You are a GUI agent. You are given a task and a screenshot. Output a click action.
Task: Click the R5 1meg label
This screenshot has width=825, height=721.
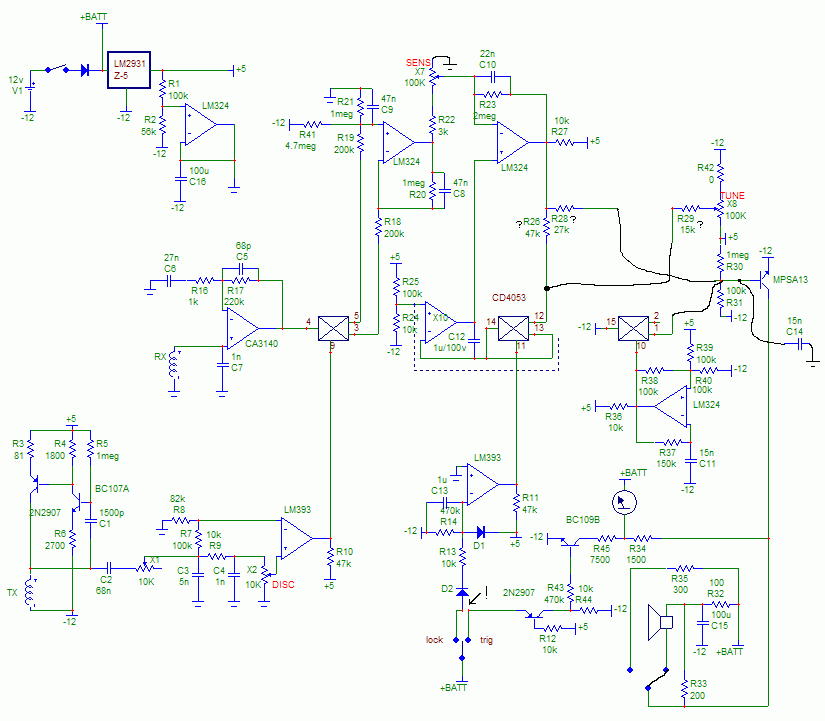click(x=107, y=450)
